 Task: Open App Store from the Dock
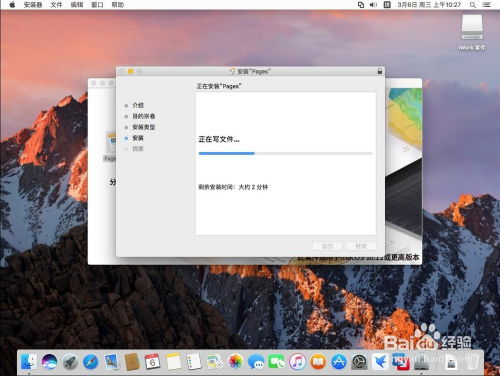click(x=339, y=362)
